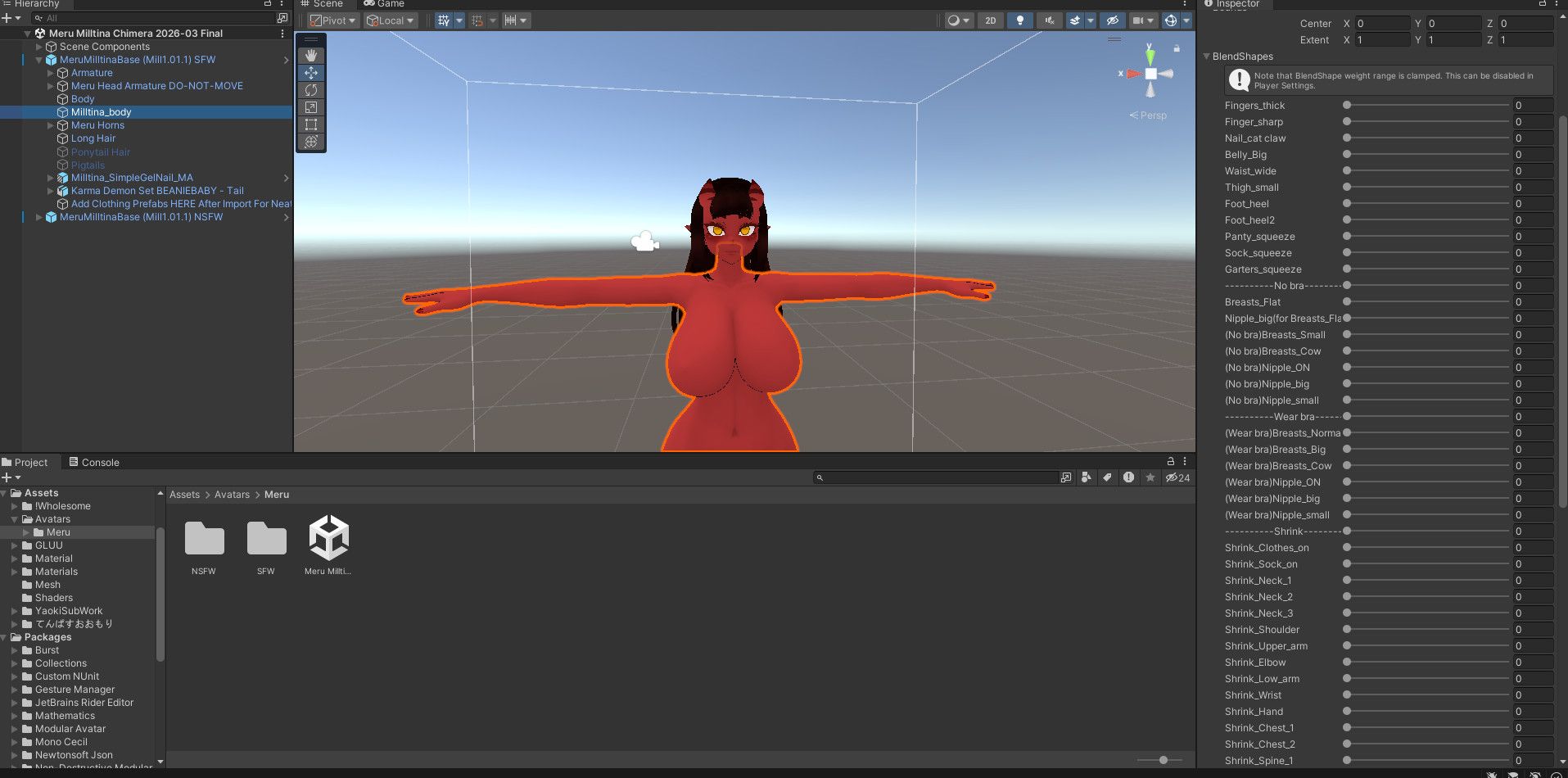
Task: Select the combined Transform tool
Action: 311,142
